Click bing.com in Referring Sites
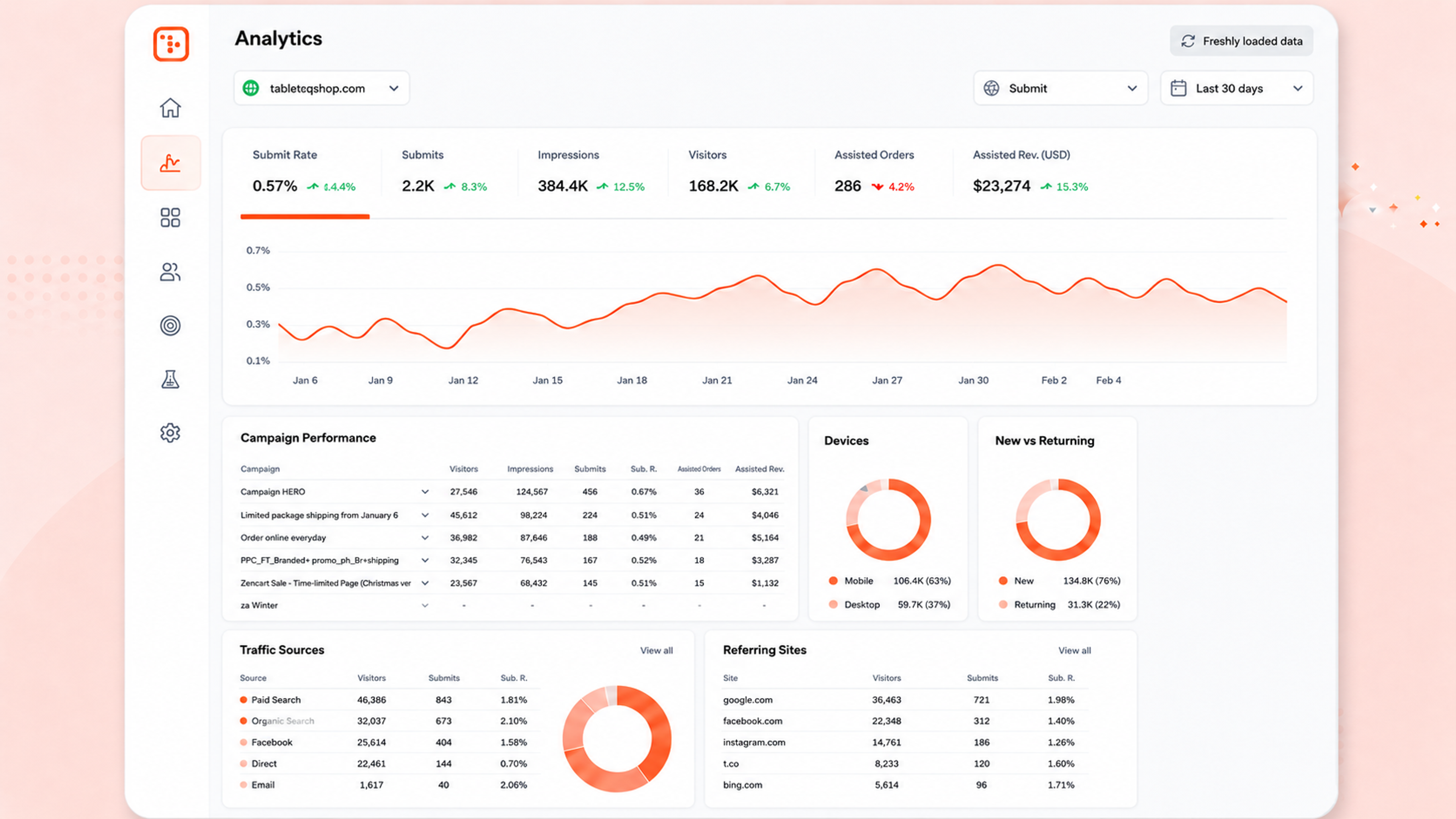 tap(743, 785)
